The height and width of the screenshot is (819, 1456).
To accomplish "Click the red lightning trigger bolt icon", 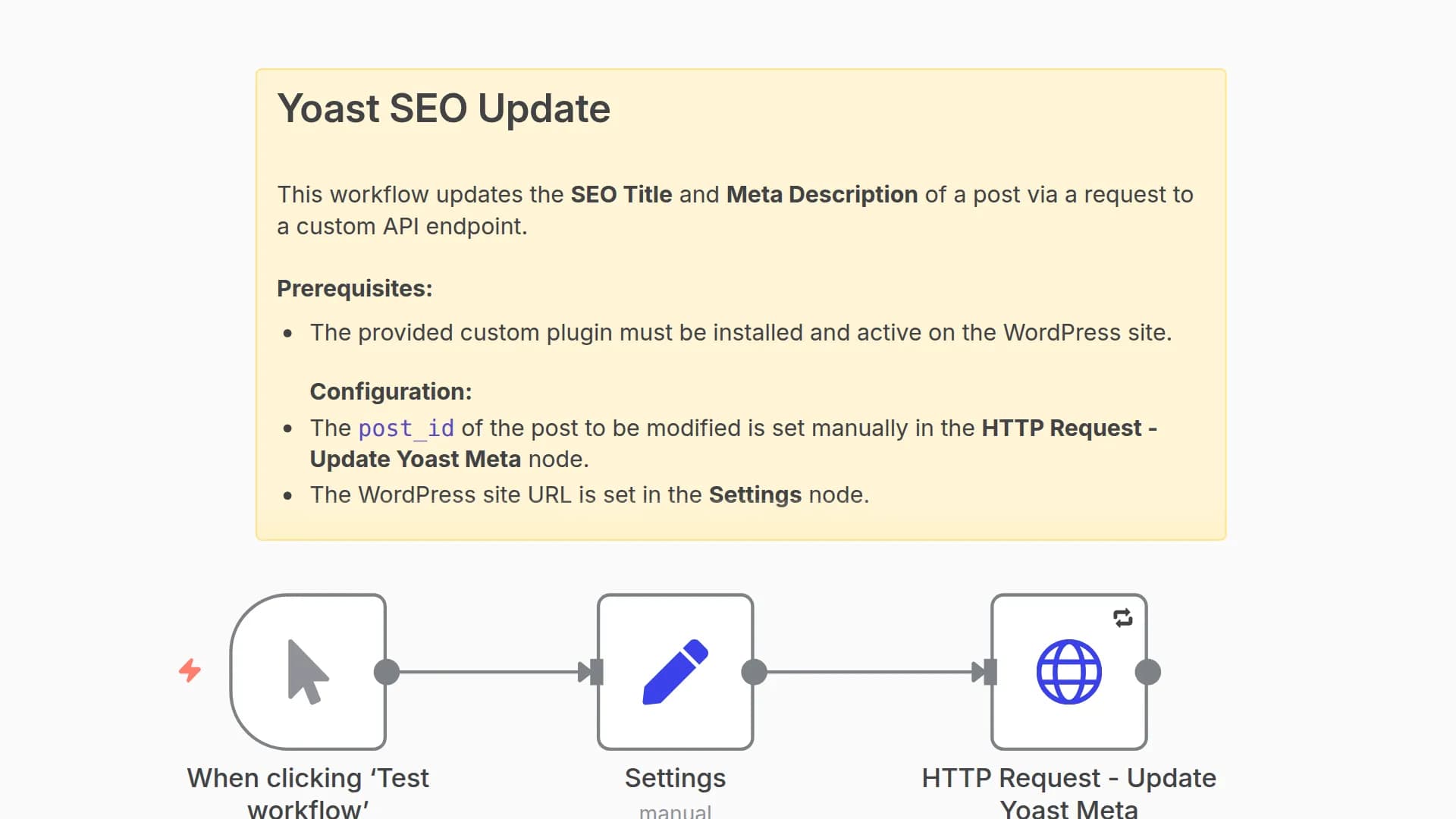I will pos(190,670).
